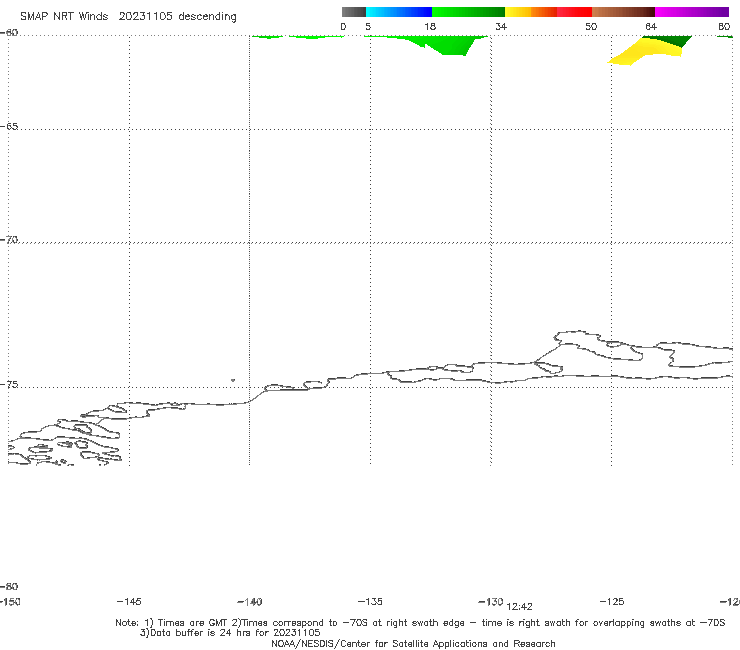Click the large green wind swath patch
The image size is (740, 650).
click(448, 45)
